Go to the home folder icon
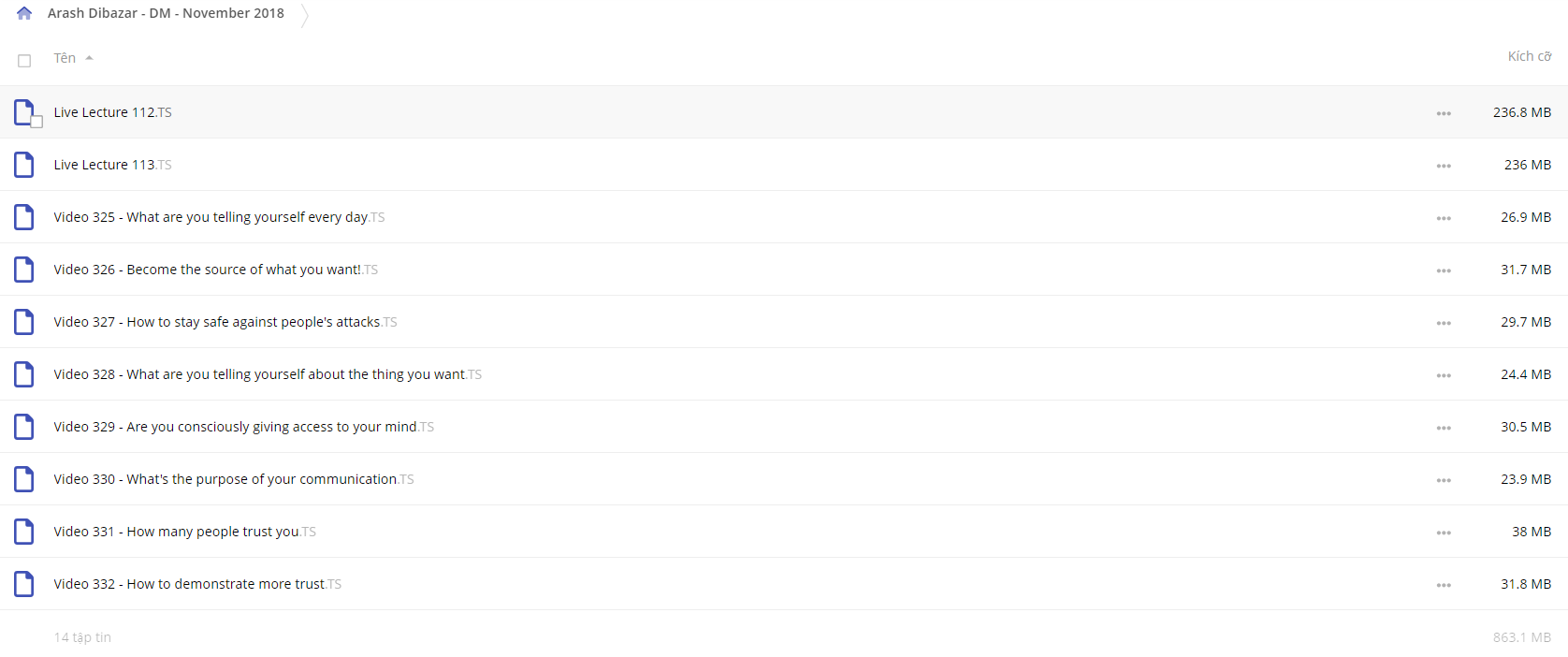Viewport: 1568px width, 657px height. pyautogui.click(x=24, y=13)
